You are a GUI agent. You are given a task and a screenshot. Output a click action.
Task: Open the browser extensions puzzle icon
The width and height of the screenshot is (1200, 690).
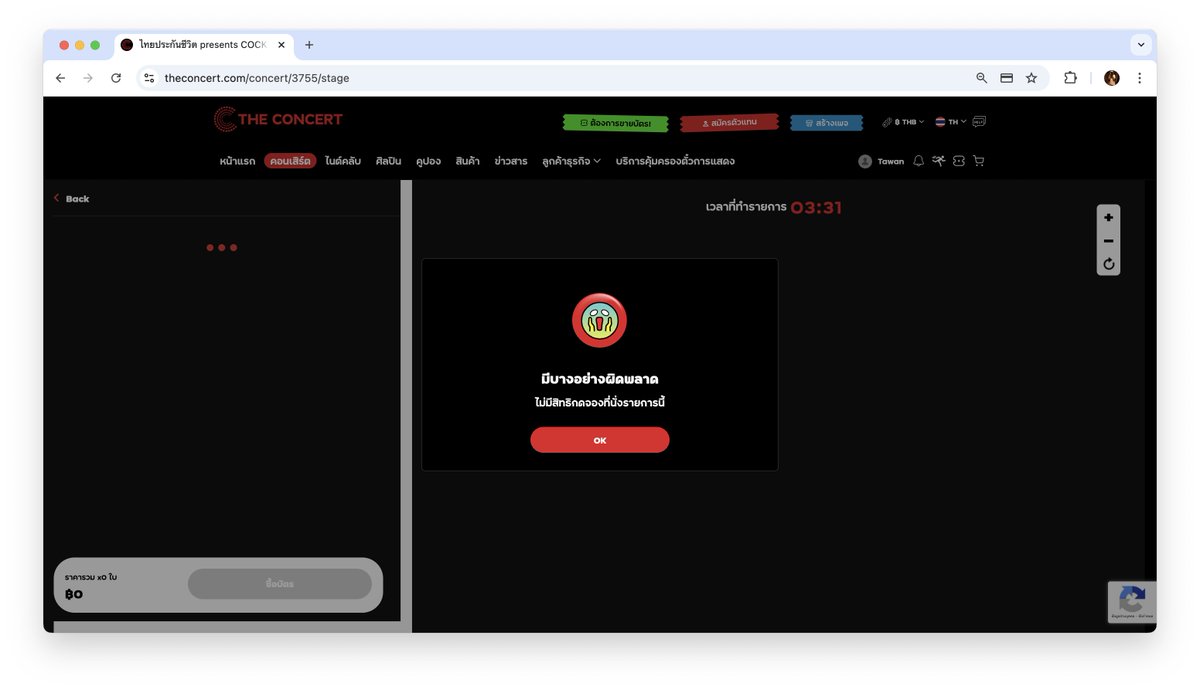1070,78
